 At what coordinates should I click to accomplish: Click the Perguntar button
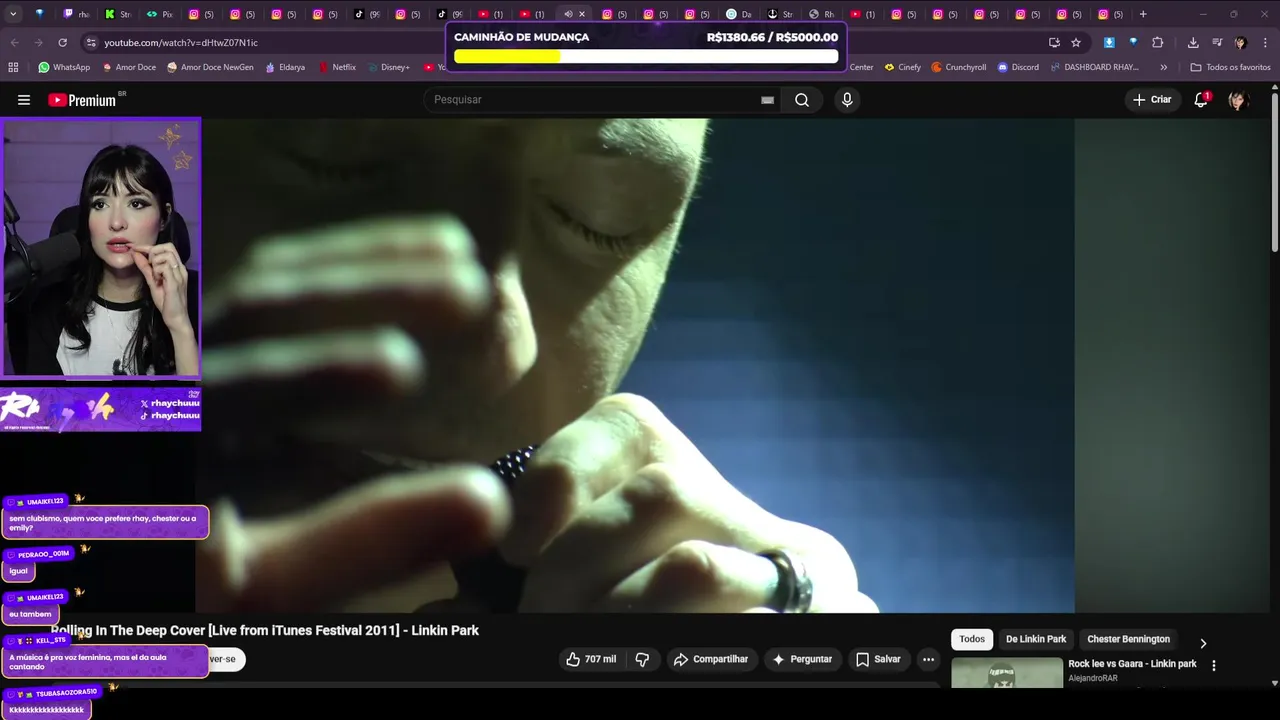pos(802,659)
